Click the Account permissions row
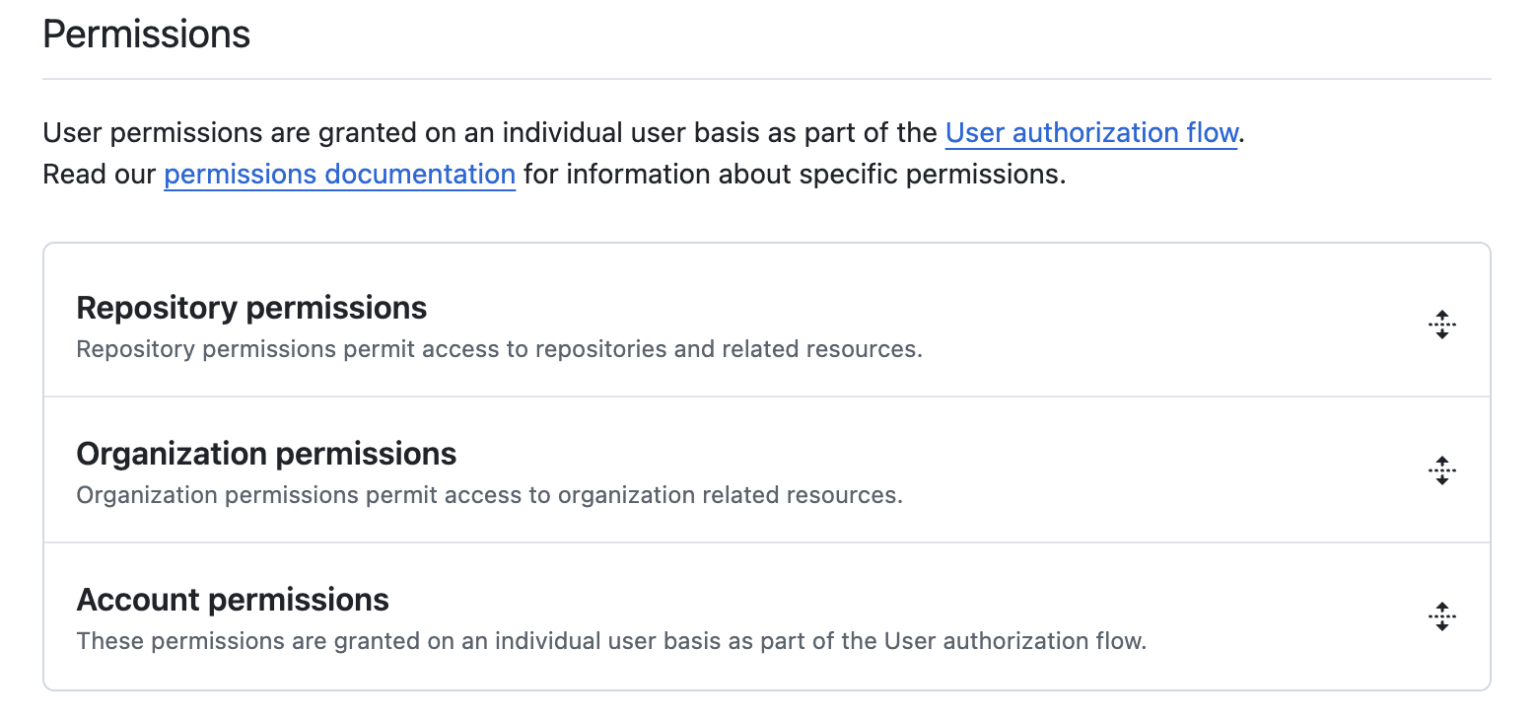This screenshot has height=722, width=1536. pos(700,618)
